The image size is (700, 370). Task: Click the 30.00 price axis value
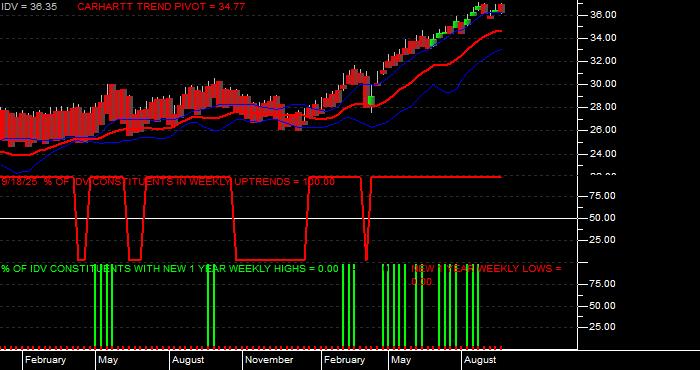click(x=602, y=84)
